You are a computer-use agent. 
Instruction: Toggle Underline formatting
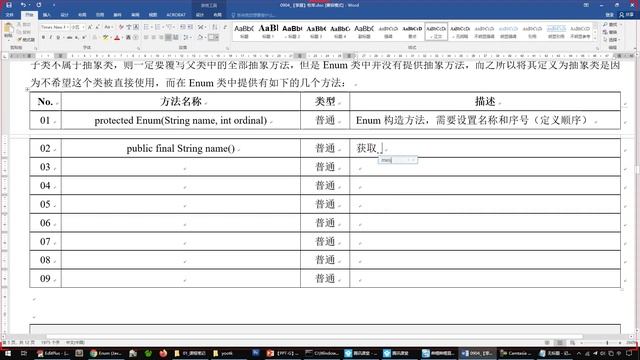58,38
